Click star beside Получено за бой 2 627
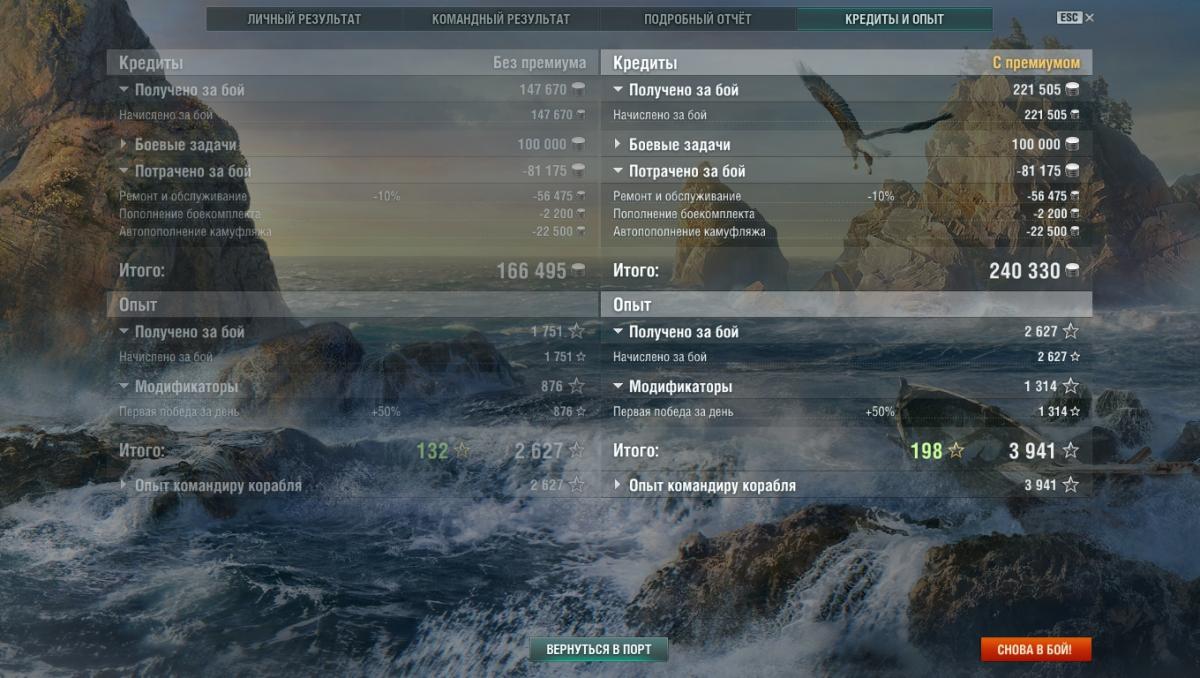 point(1071,332)
